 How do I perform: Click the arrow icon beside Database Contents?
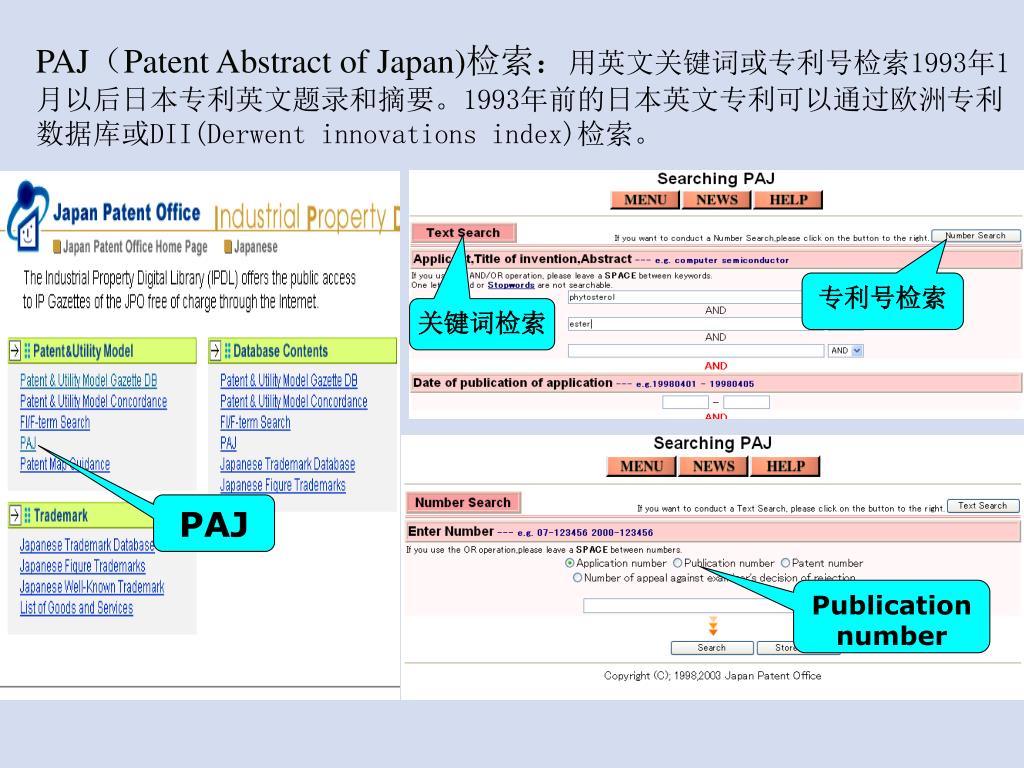[x=216, y=351]
